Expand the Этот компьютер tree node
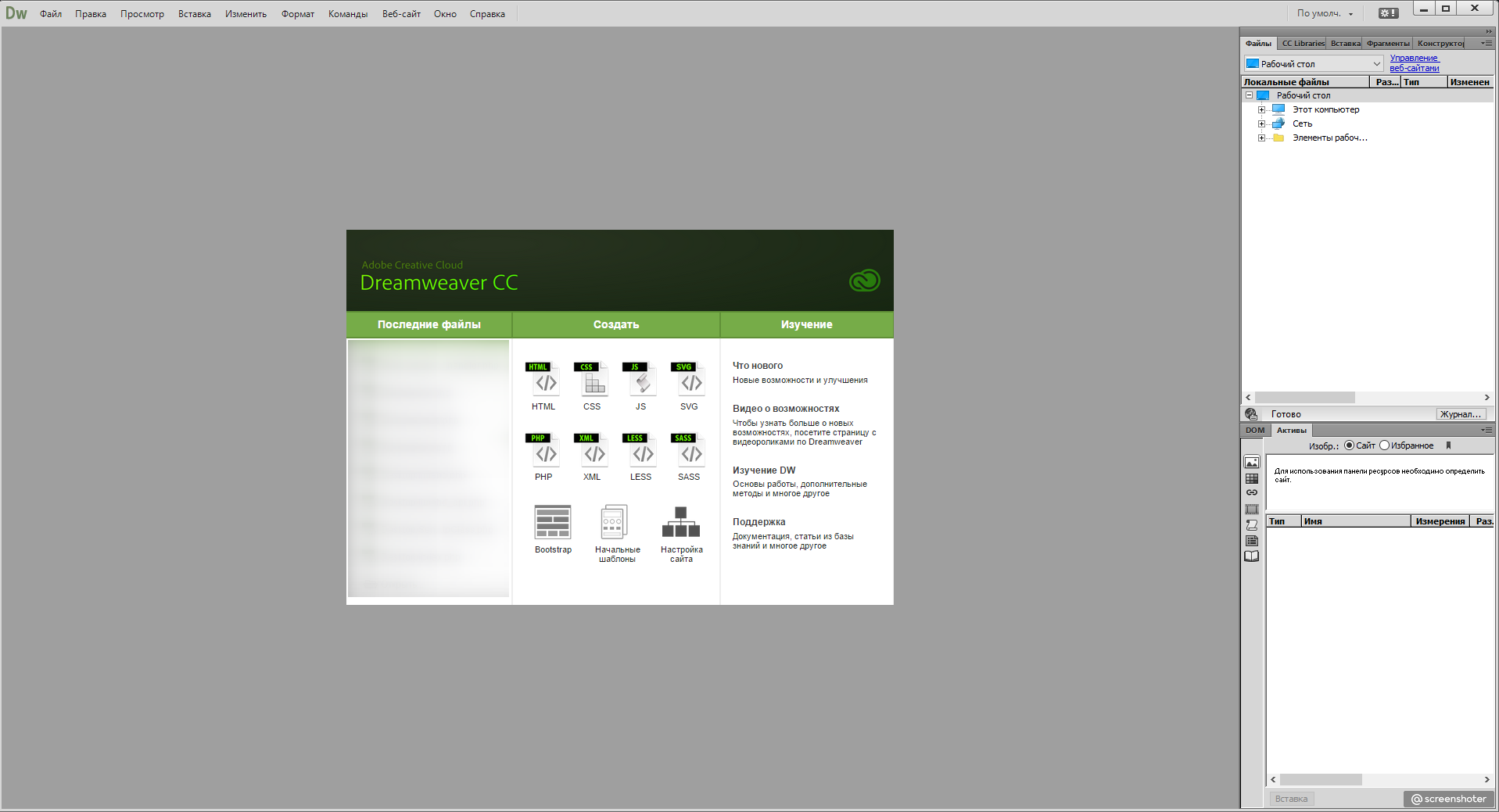The width and height of the screenshot is (1499, 812). point(1261,109)
